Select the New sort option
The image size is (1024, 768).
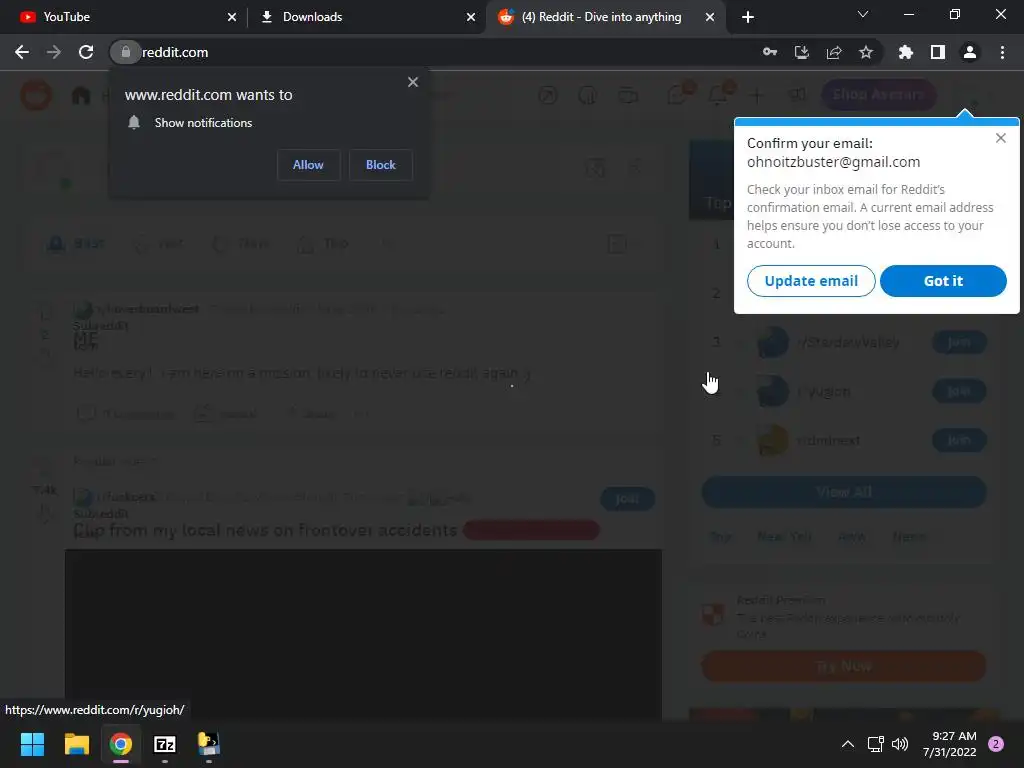[242, 244]
